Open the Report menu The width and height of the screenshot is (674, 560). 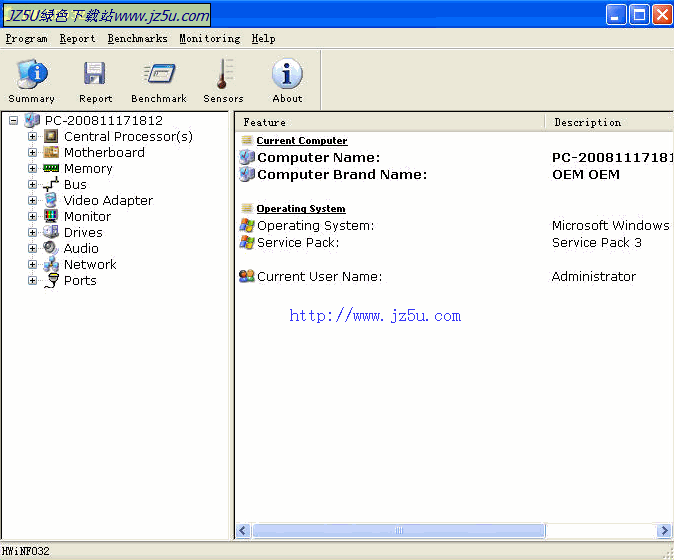tap(77, 39)
